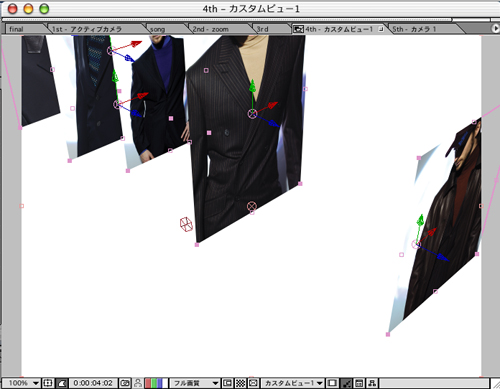Open the 100% magnification dropdown

pos(22,383)
